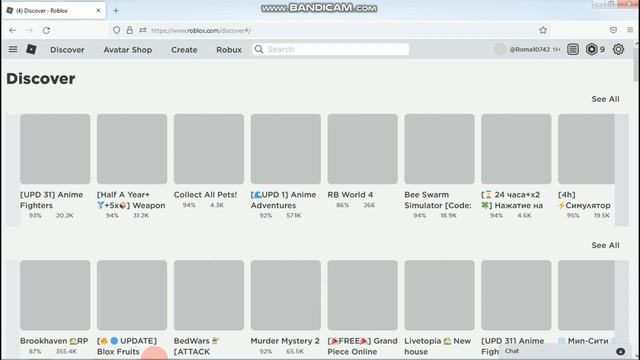Open Collect All Pets! thumbnail

click(x=209, y=149)
